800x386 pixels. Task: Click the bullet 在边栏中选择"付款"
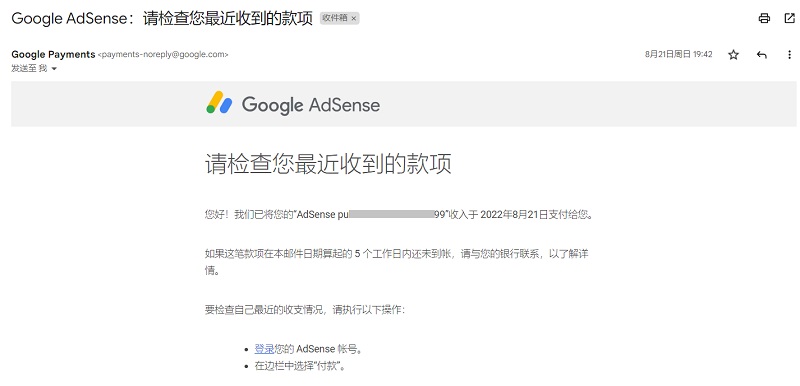[x=300, y=366]
